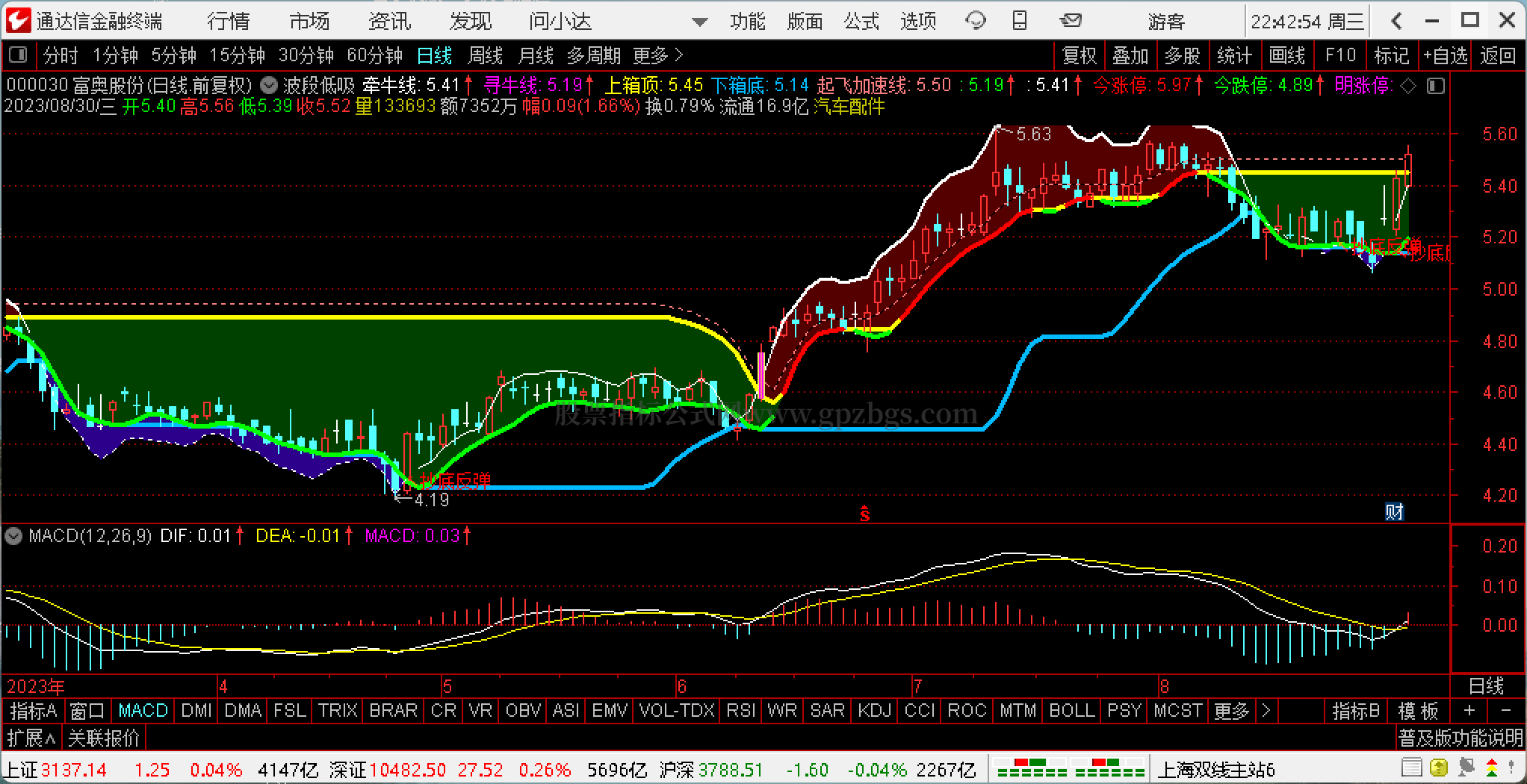This screenshot has height=784, width=1527.
Task: Switch to 月线 monthly period
Action: (536, 55)
